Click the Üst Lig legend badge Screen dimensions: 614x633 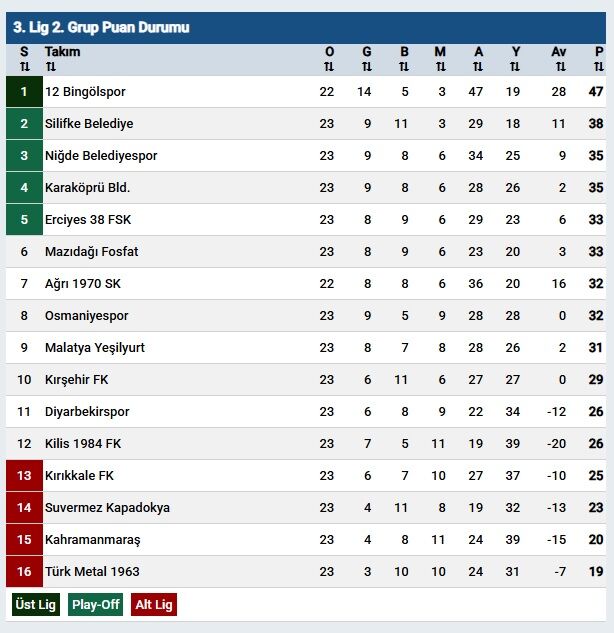(35, 604)
